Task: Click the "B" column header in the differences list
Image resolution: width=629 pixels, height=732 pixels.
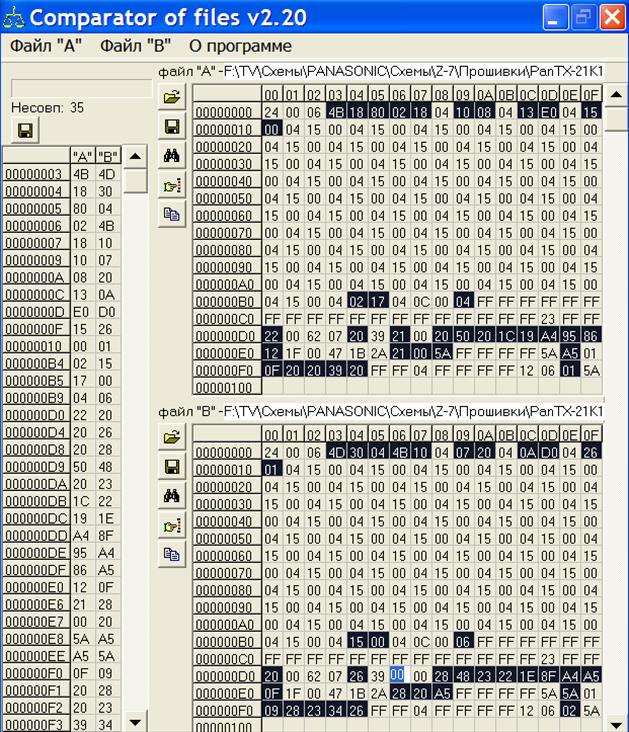Action: 108,156
